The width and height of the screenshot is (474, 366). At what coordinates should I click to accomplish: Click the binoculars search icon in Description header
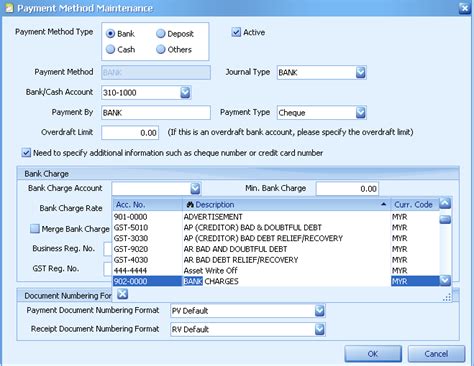(190, 204)
